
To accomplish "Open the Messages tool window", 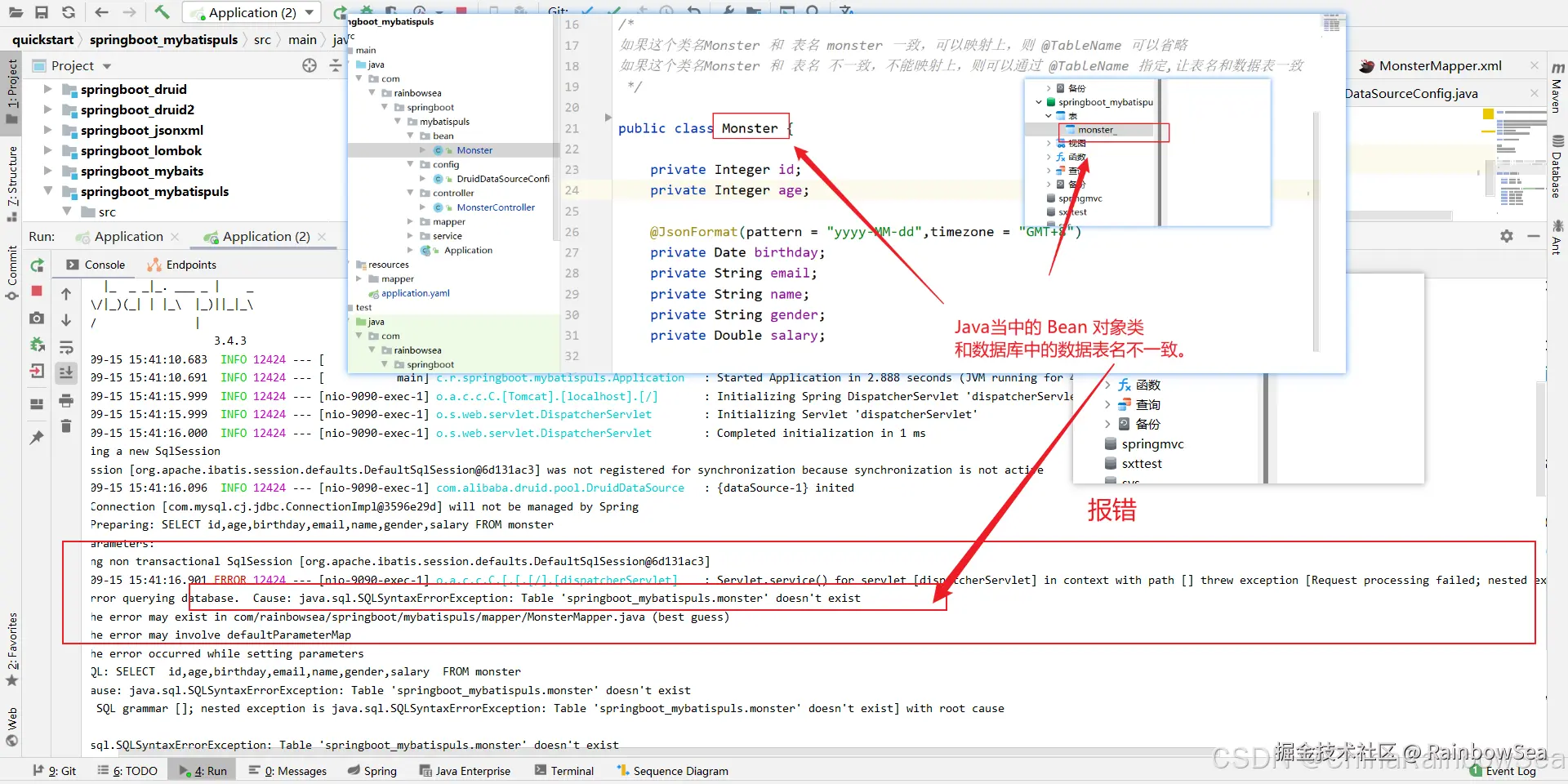I will [x=287, y=771].
